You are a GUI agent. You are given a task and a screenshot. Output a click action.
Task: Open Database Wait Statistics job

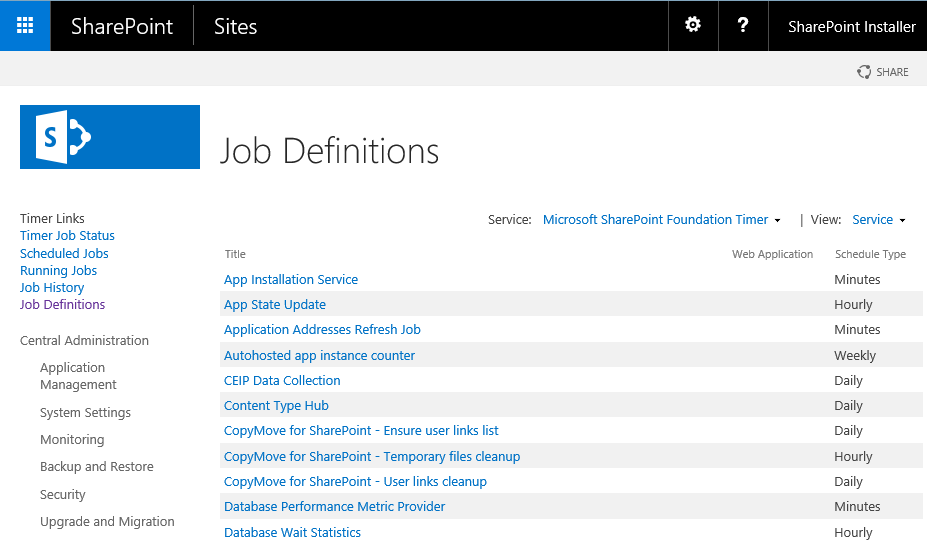[x=292, y=533]
